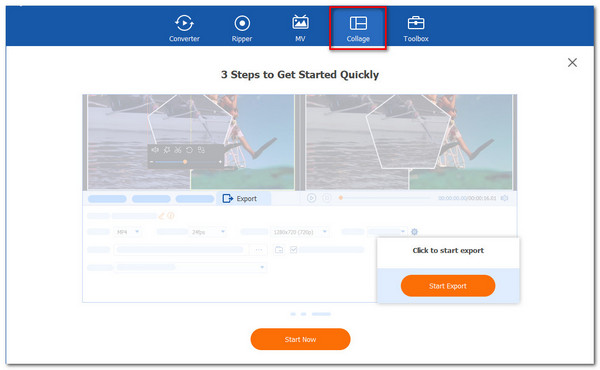This screenshot has height=370, width=600.
Task: Expand the quality dropdown beside gear
Action: click(x=386, y=232)
